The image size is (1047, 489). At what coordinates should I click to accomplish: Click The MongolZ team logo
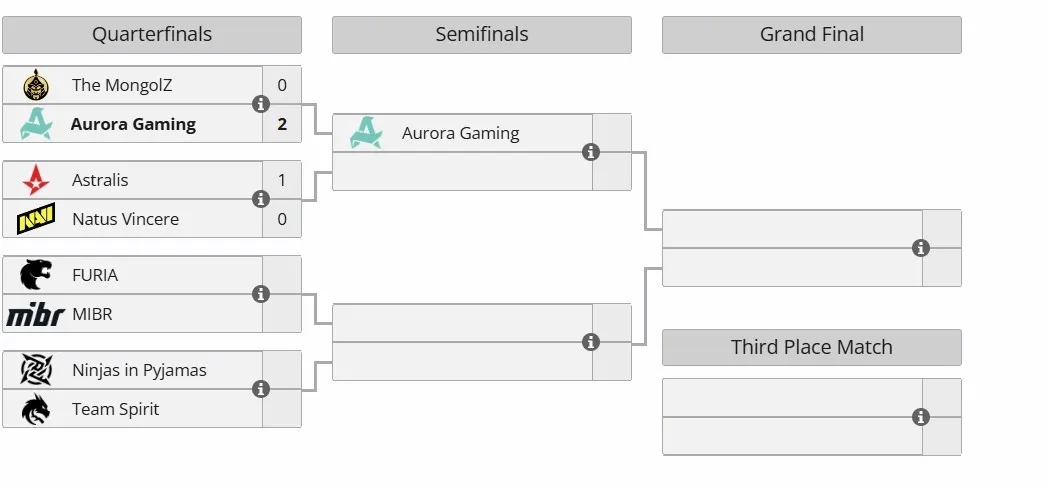click(35, 85)
